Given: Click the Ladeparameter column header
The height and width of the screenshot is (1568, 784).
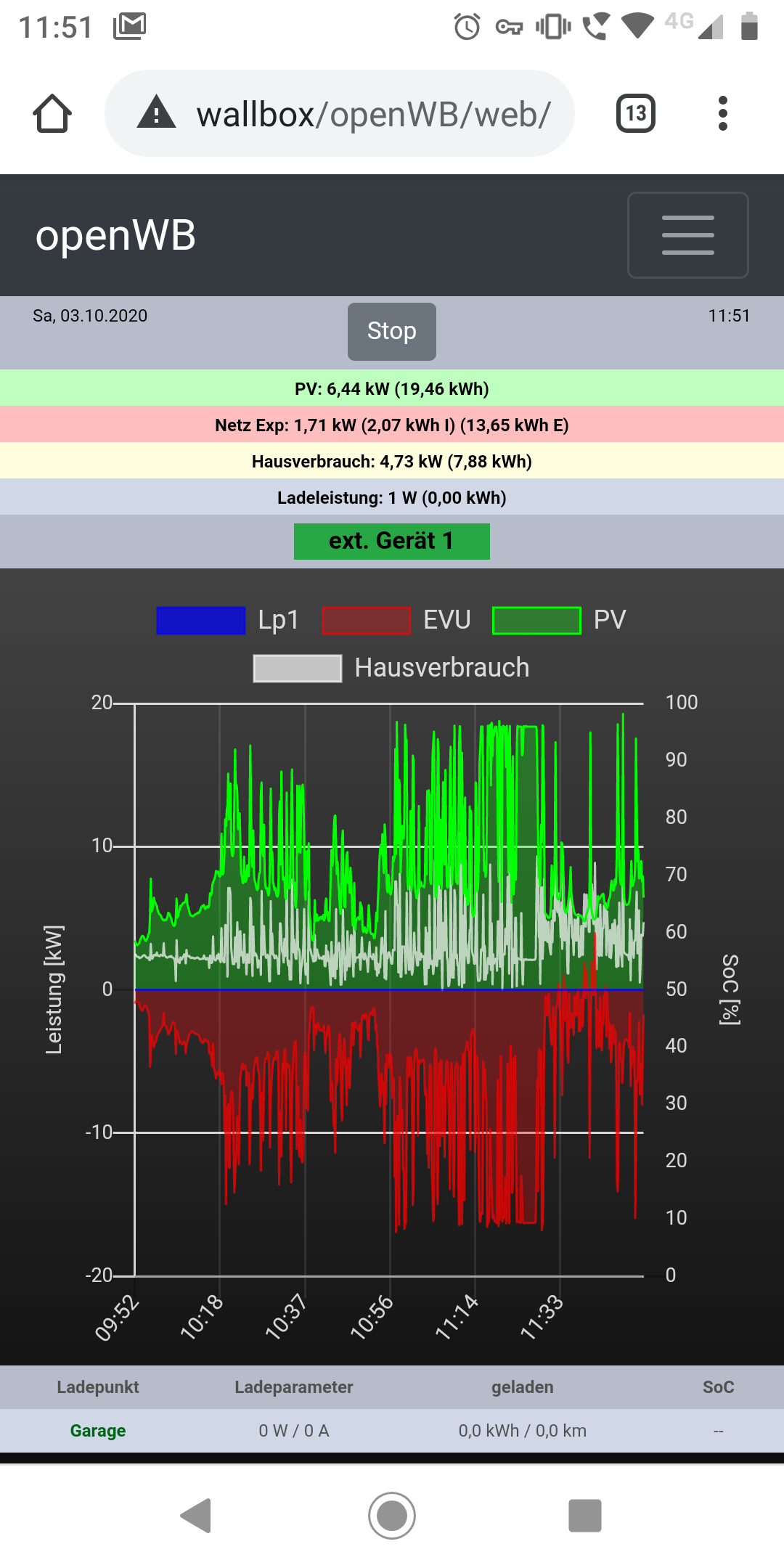Looking at the screenshot, I should (x=294, y=1387).
